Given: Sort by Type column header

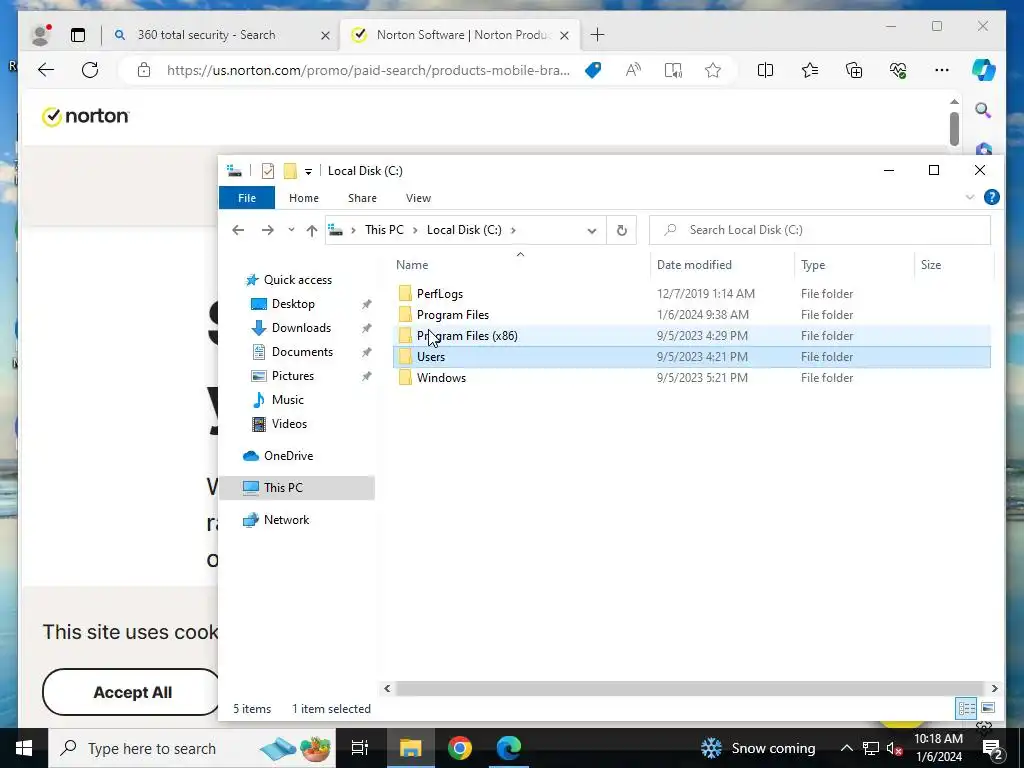Looking at the screenshot, I should point(854,264).
